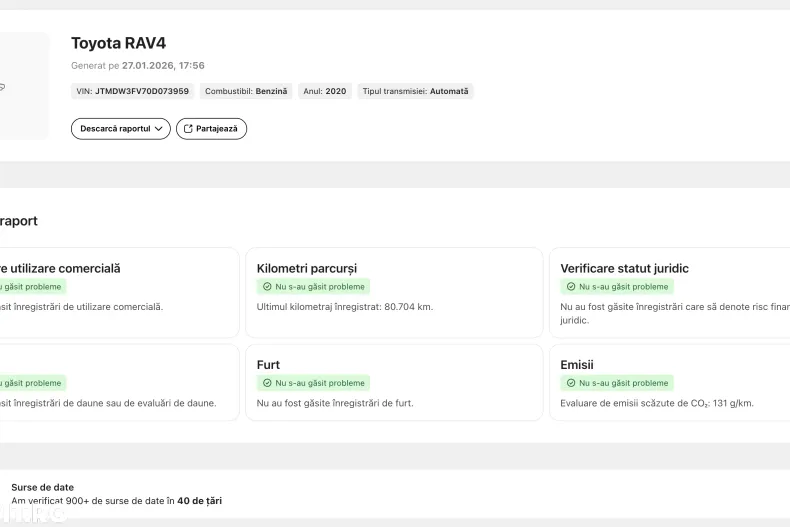
Task: Click the Anul: 2020 tag
Action: point(324,91)
